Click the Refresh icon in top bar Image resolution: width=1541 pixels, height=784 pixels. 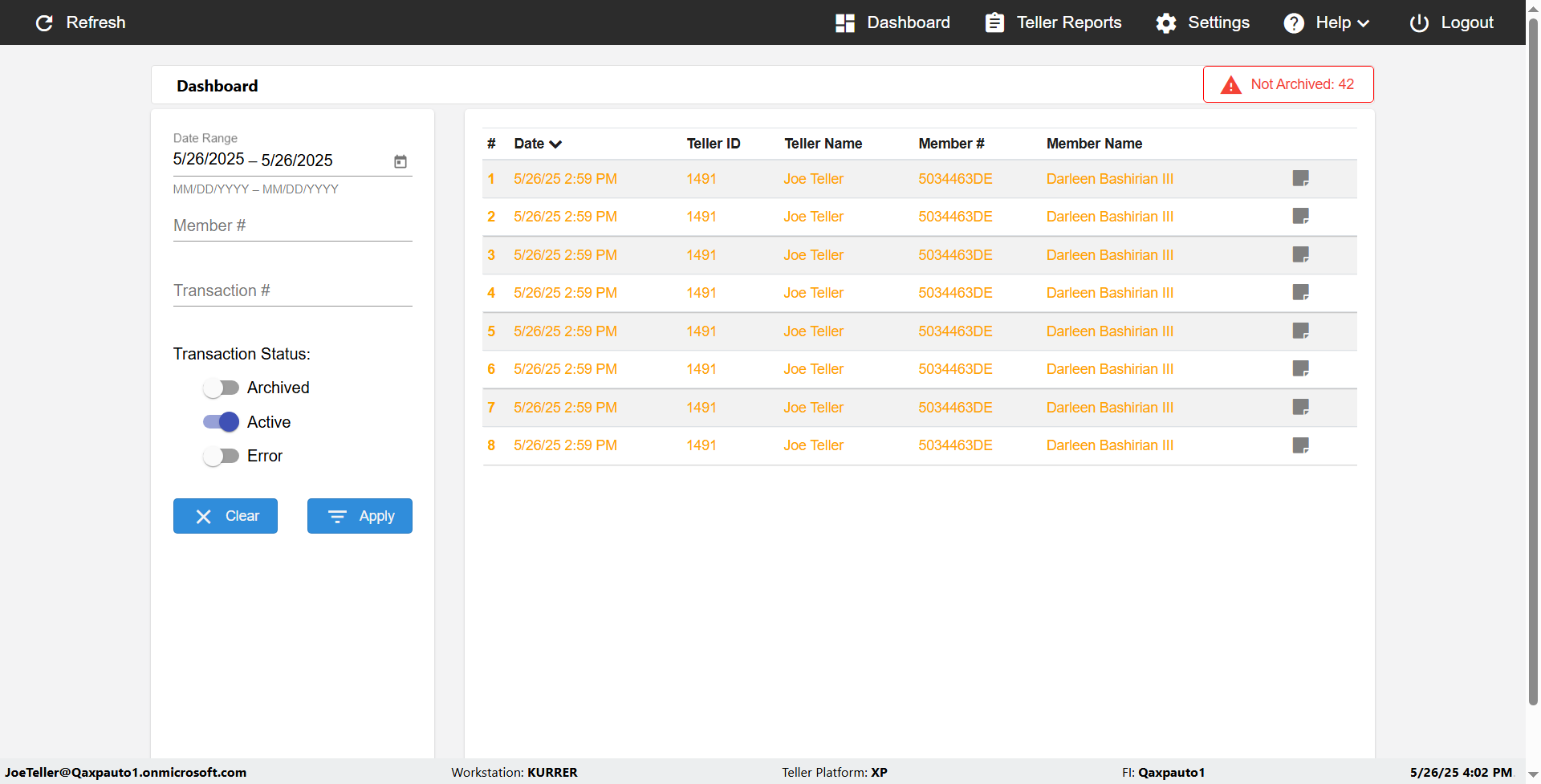(x=44, y=22)
